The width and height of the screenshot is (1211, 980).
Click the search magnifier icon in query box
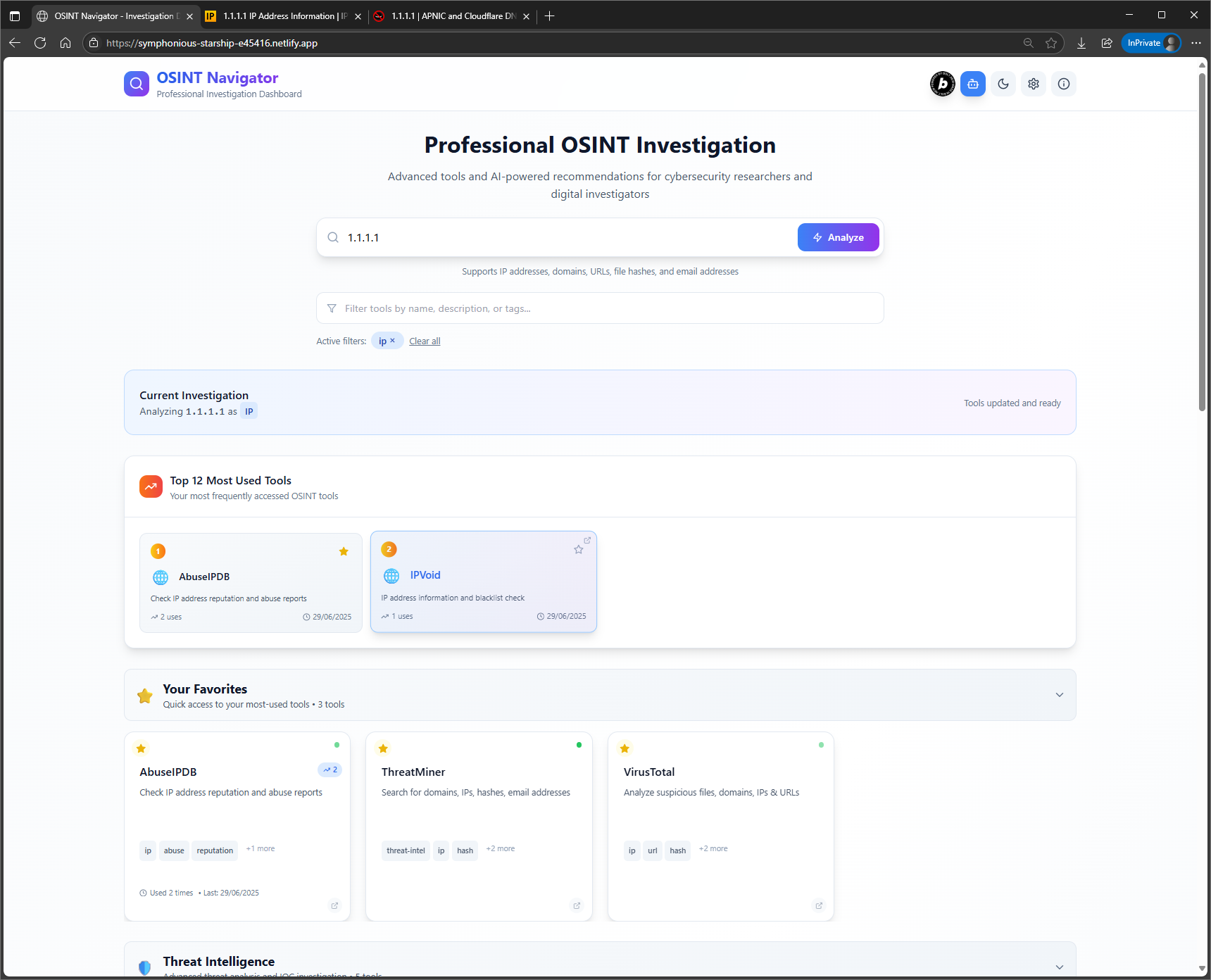click(x=333, y=237)
